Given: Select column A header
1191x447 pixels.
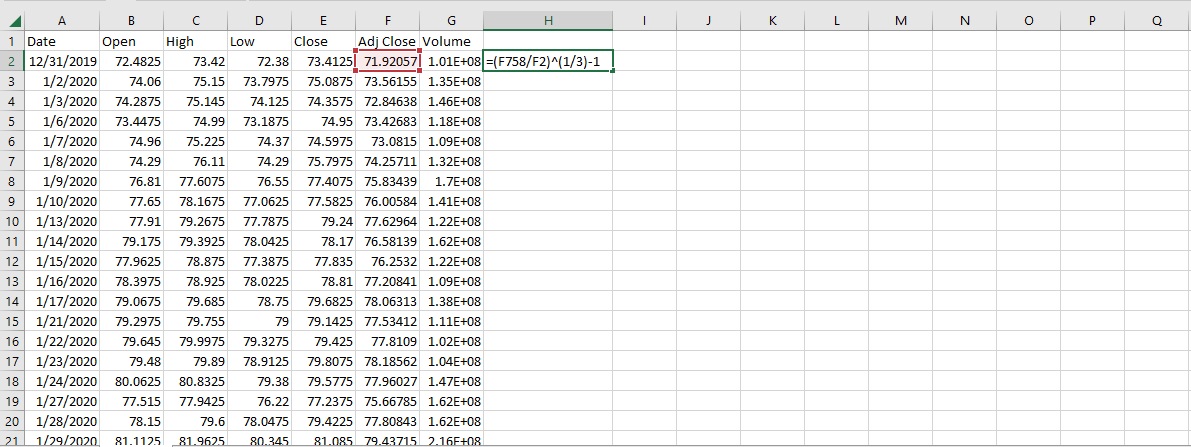Looking at the screenshot, I should [62, 20].
